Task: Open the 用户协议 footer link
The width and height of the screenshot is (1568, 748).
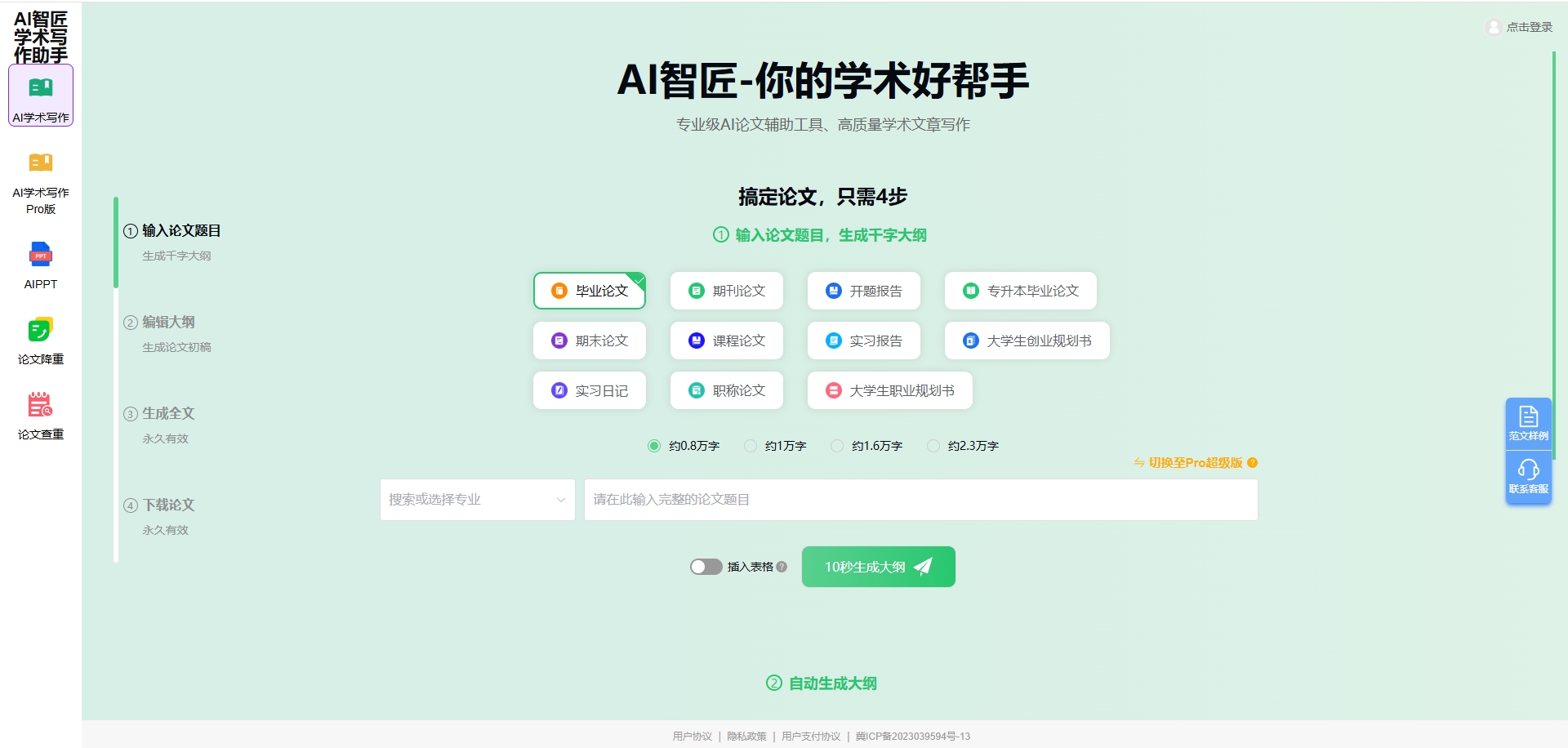Action: 692,737
